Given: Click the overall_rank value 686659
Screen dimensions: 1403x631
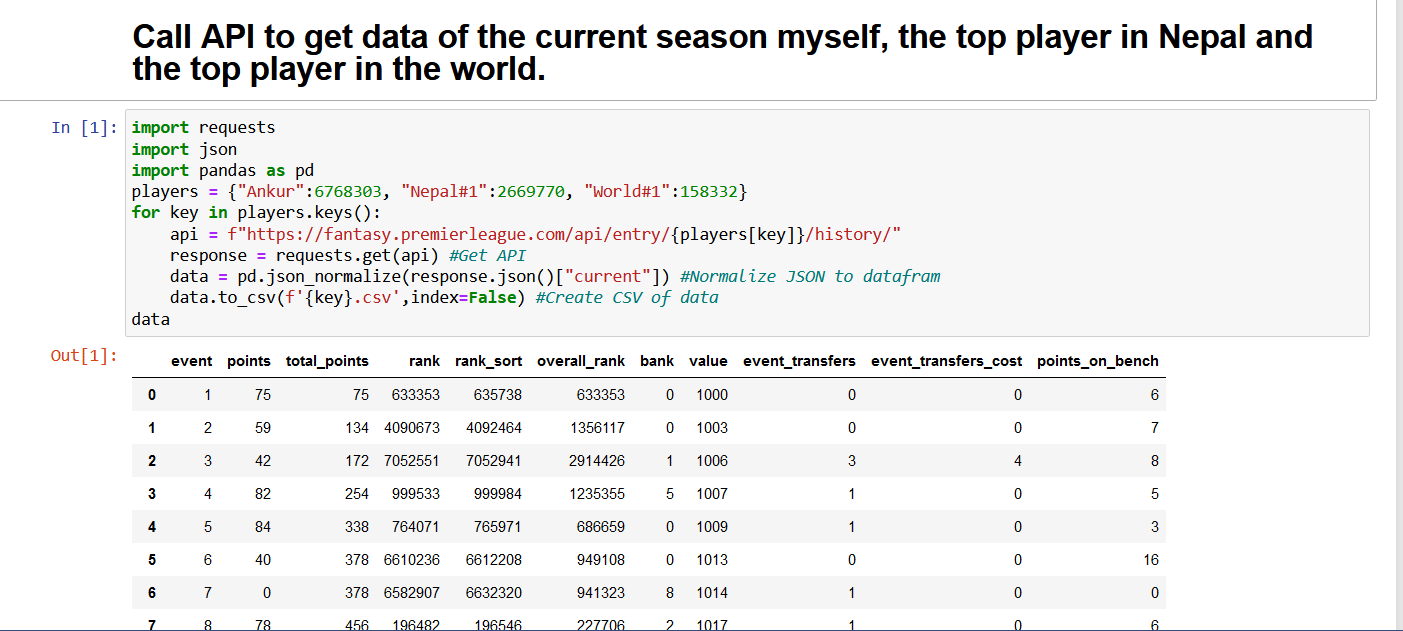Looking at the screenshot, I should (601, 527).
